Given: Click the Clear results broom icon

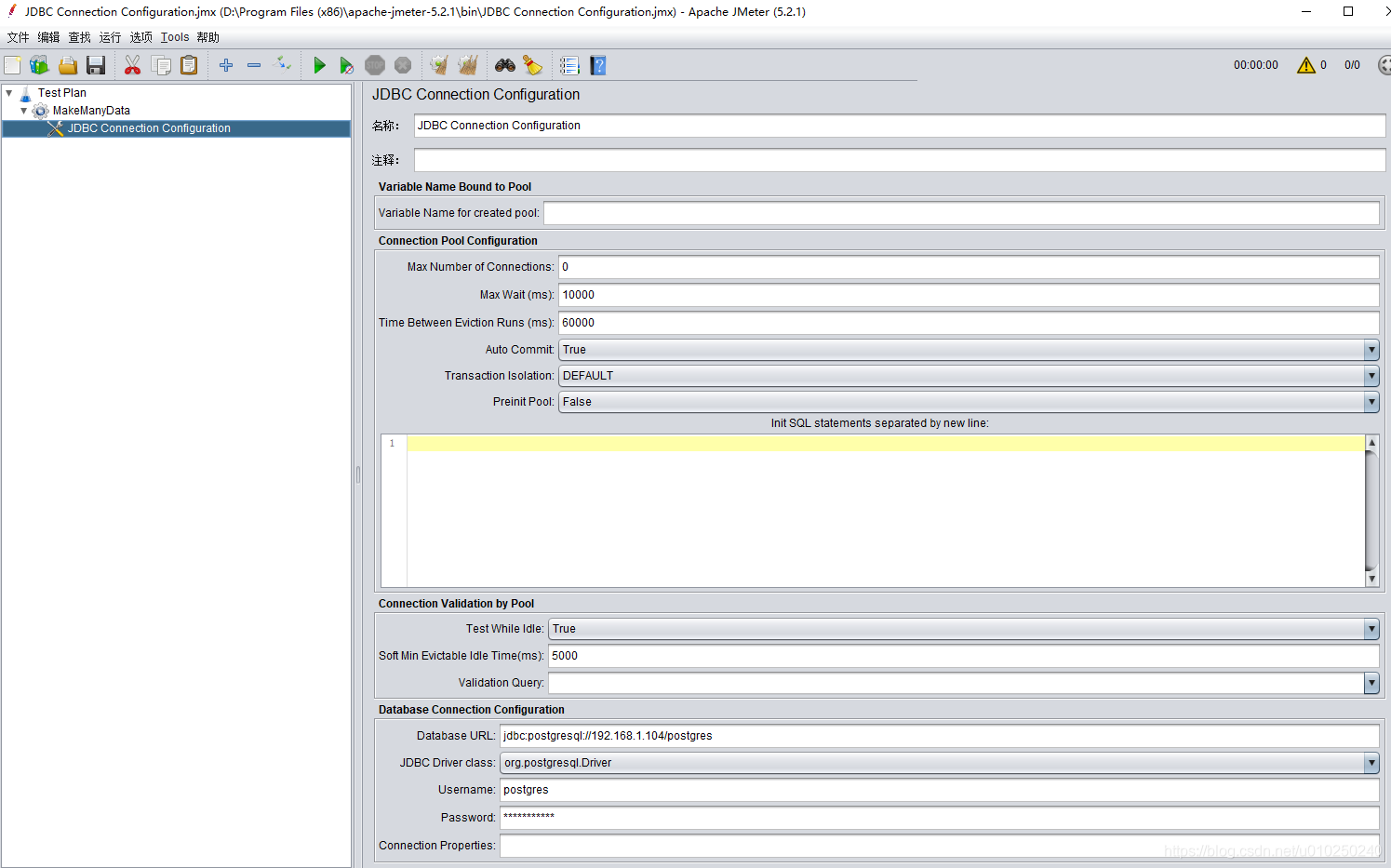Looking at the screenshot, I should (x=439, y=65).
